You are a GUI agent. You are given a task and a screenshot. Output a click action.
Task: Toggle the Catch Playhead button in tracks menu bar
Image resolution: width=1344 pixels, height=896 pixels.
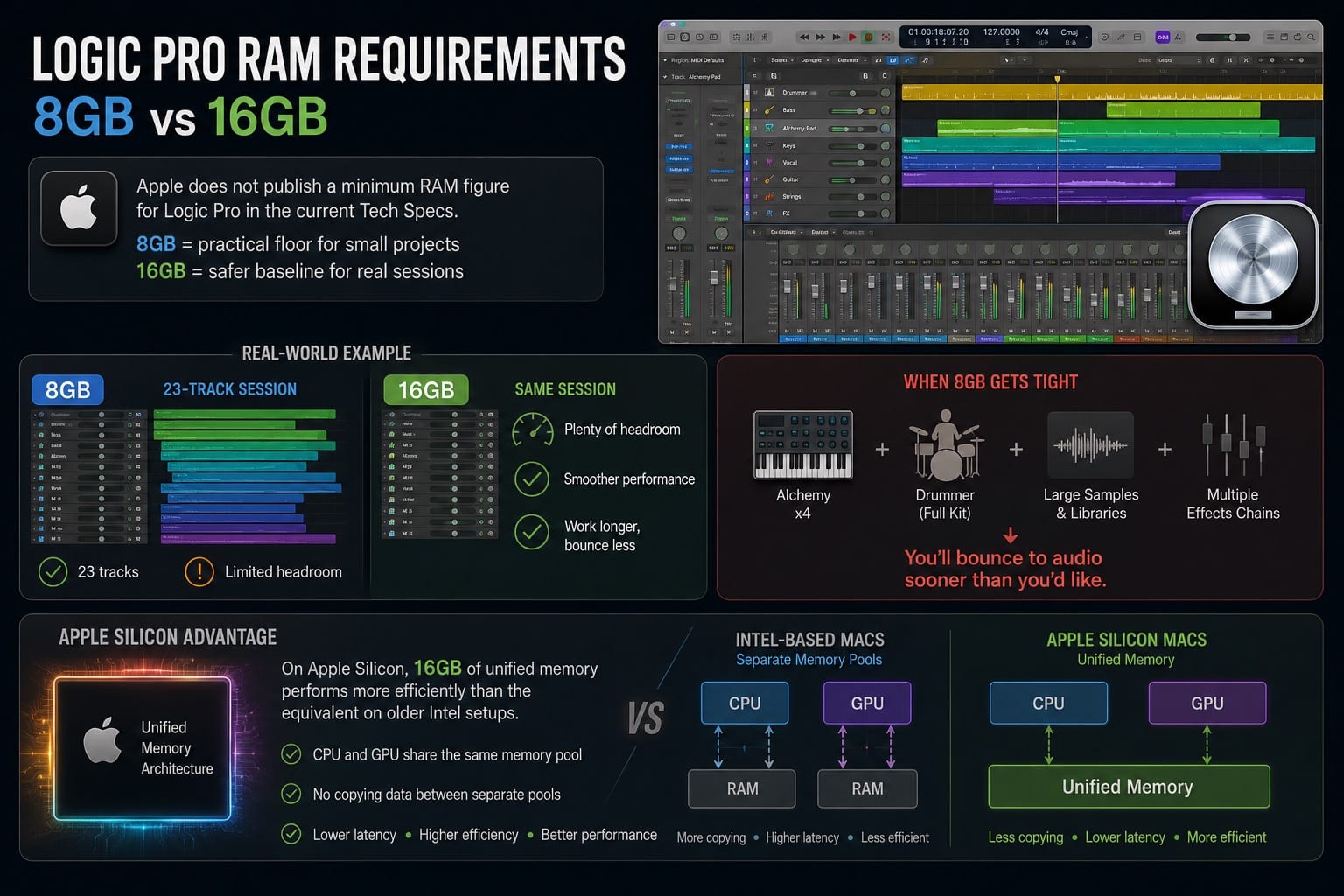926,60
